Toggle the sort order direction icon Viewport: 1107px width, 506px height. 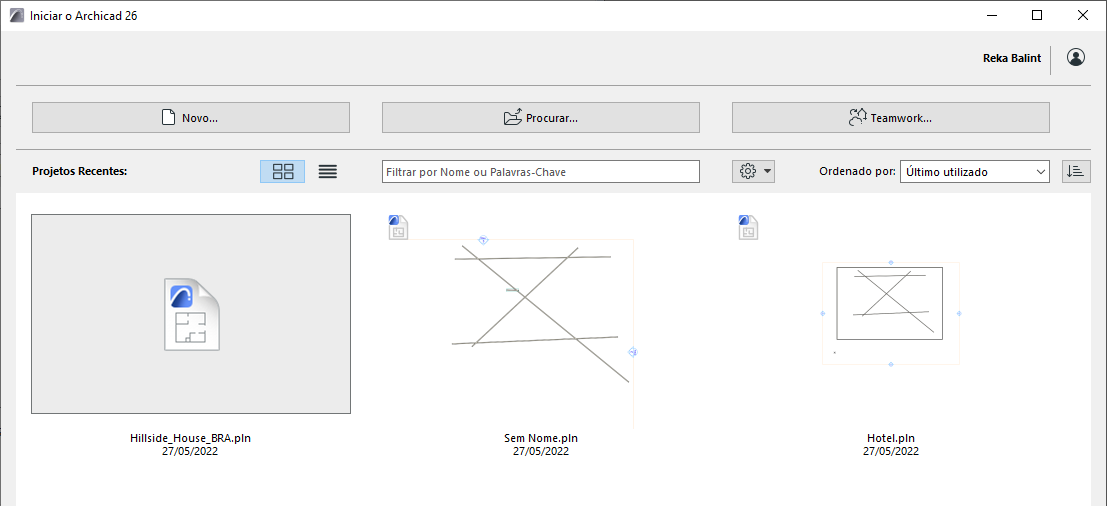coord(1076,171)
